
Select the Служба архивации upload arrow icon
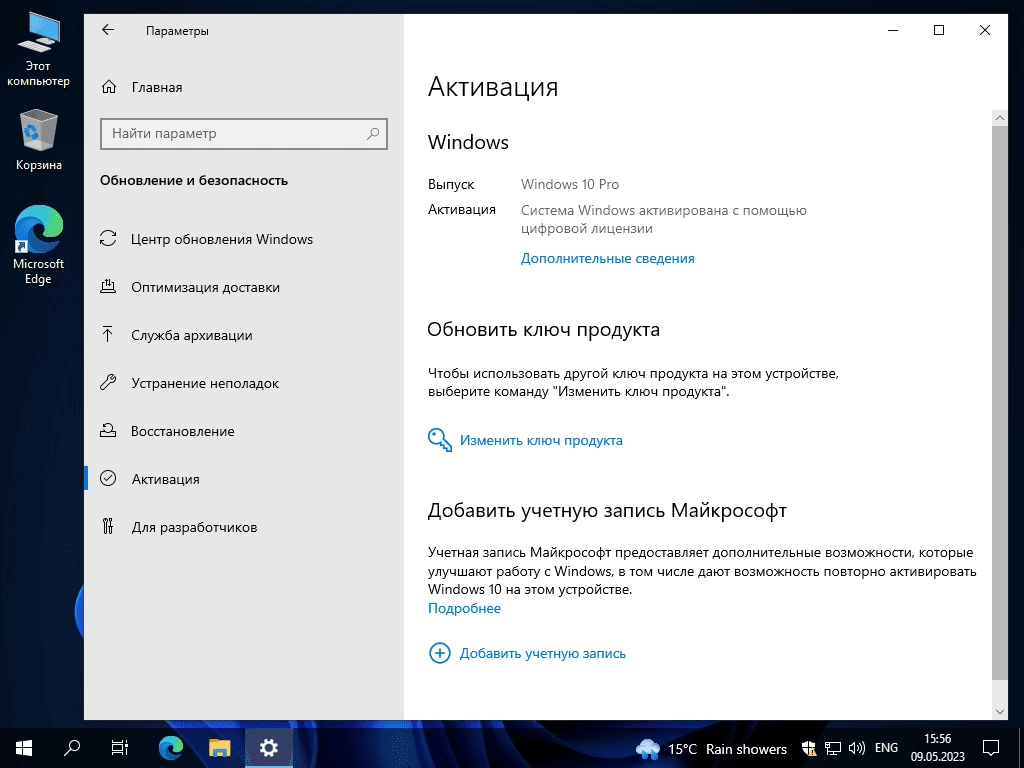(108, 334)
